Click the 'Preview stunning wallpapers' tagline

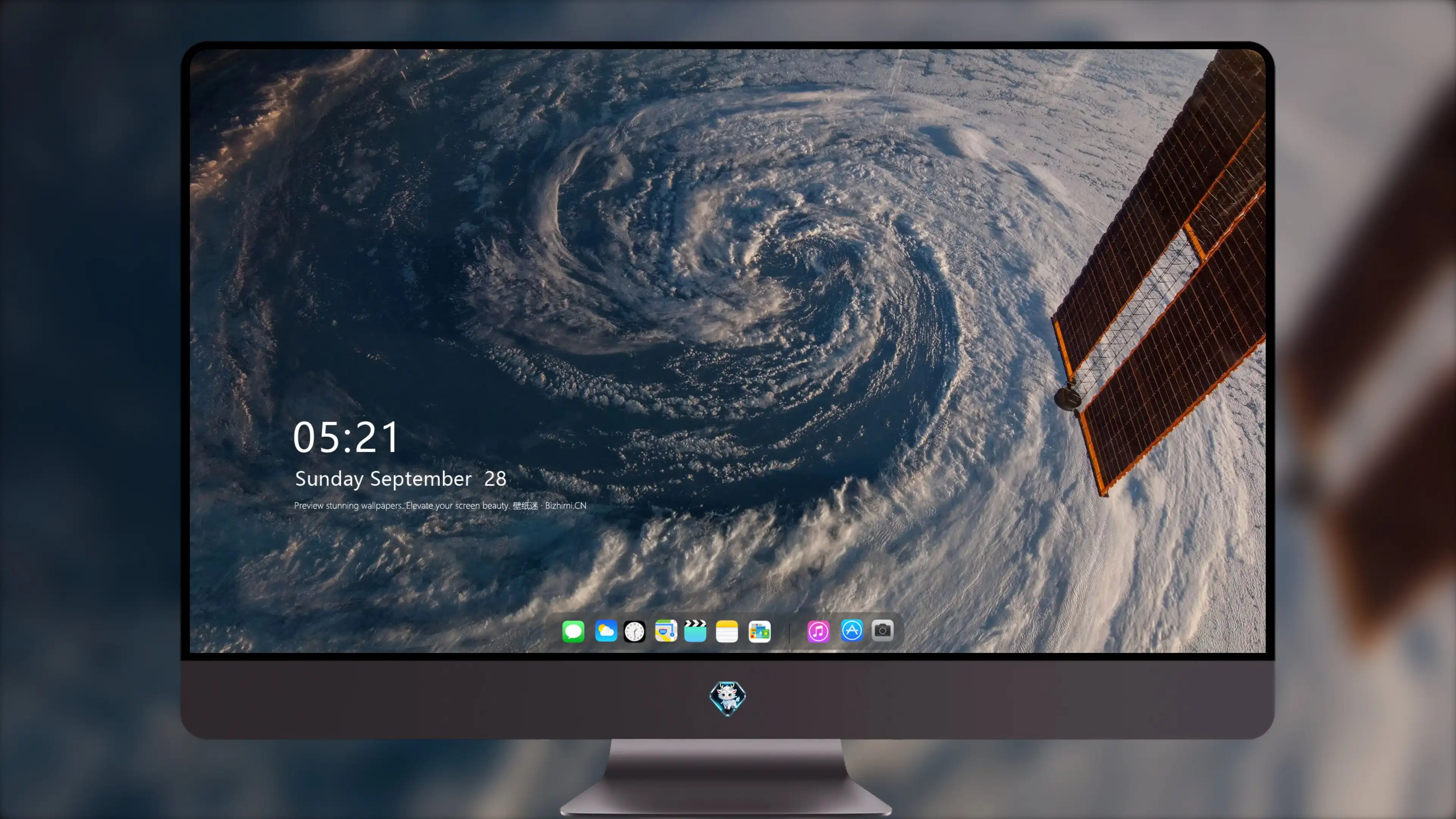(440, 505)
